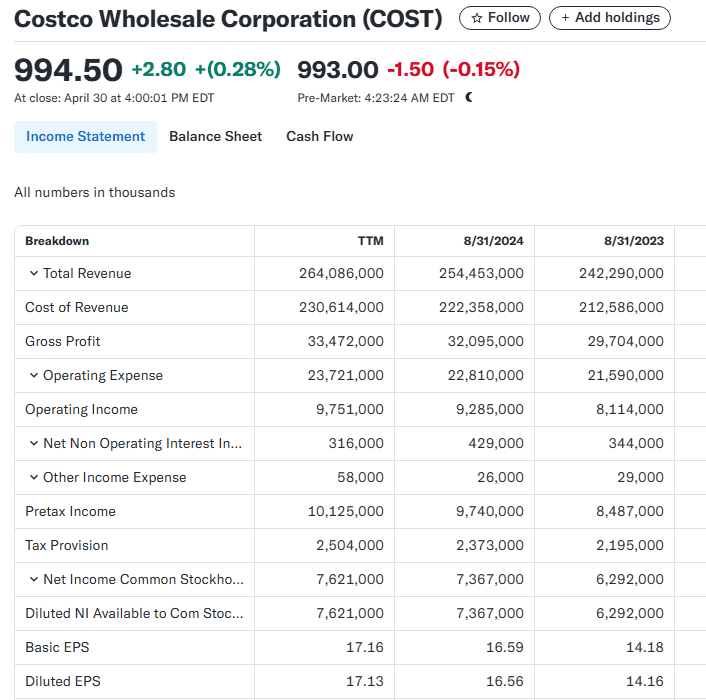The image size is (706, 700).
Task: Click the Follow button with star
Action: tap(499, 18)
